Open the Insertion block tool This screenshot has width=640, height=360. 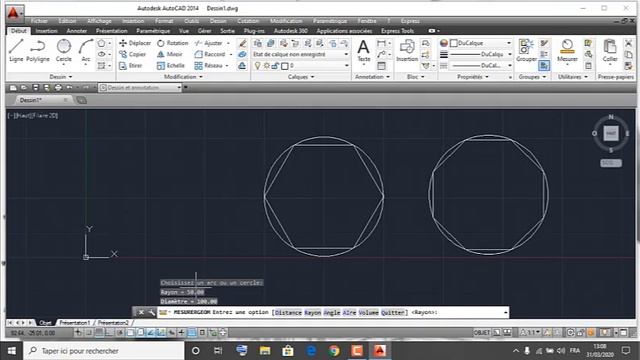tap(407, 51)
